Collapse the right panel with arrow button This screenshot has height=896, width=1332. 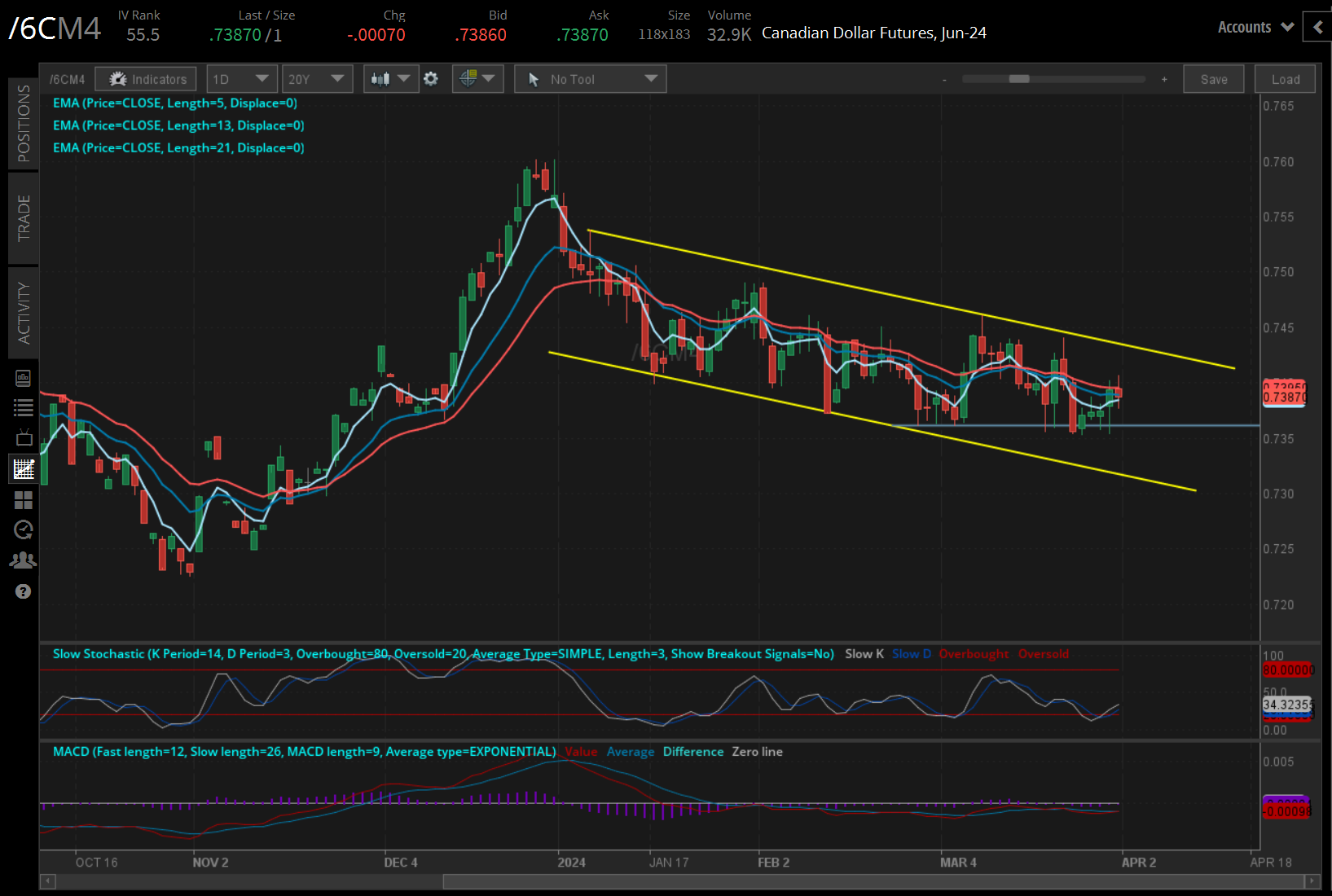[1317, 27]
